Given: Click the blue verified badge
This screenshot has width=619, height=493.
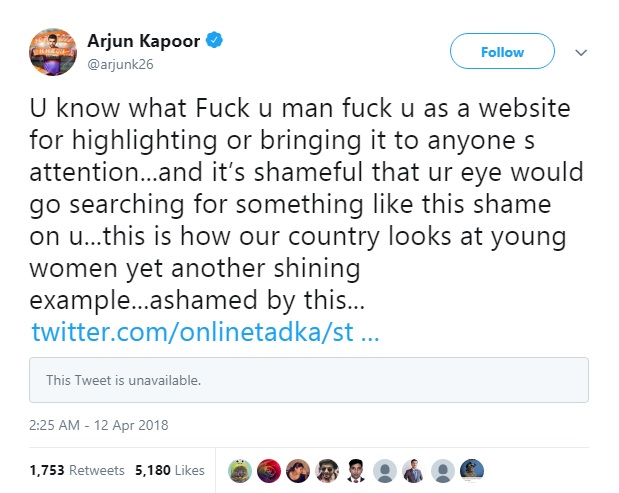Looking at the screenshot, I should tap(215, 42).
